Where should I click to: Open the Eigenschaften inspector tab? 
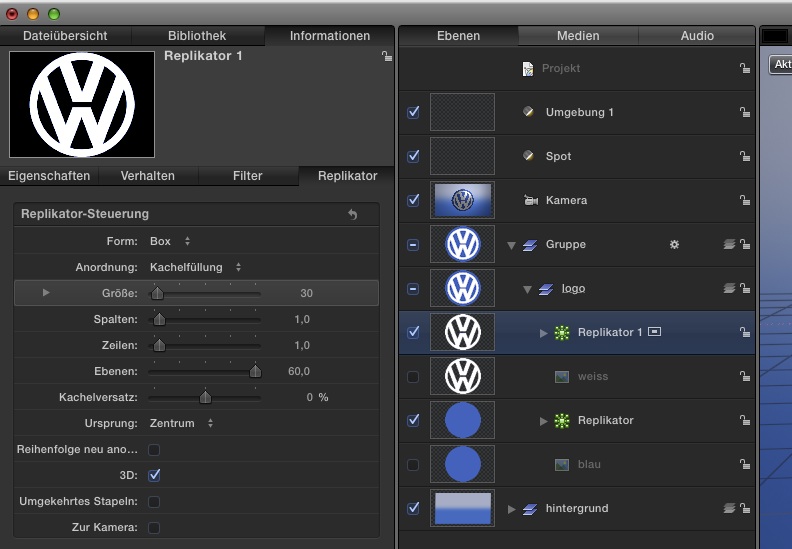click(x=49, y=176)
